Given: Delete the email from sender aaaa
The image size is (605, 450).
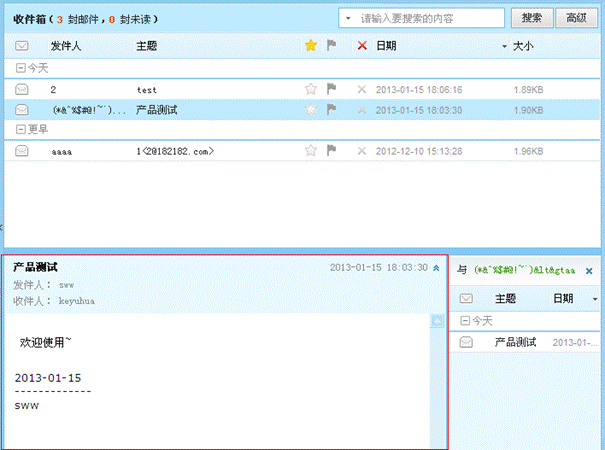Looking at the screenshot, I should coord(362,151).
